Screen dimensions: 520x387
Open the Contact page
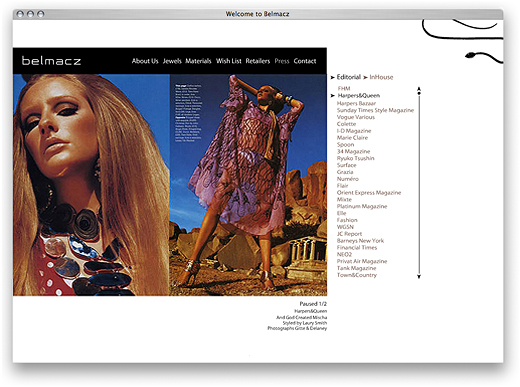click(305, 61)
